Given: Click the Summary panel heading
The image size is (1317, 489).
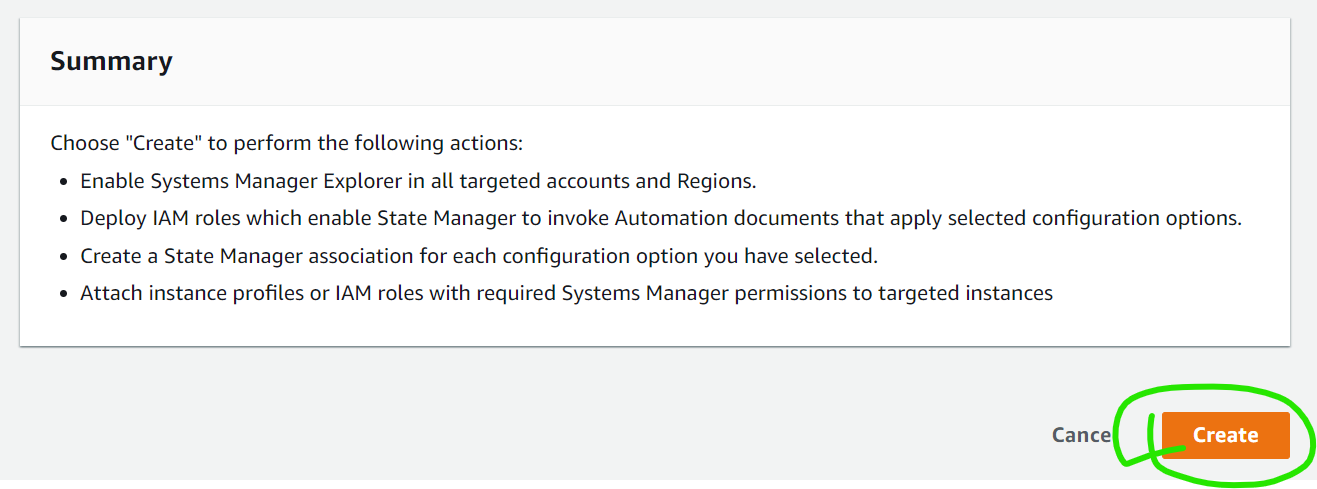Looking at the screenshot, I should coord(111,61).
